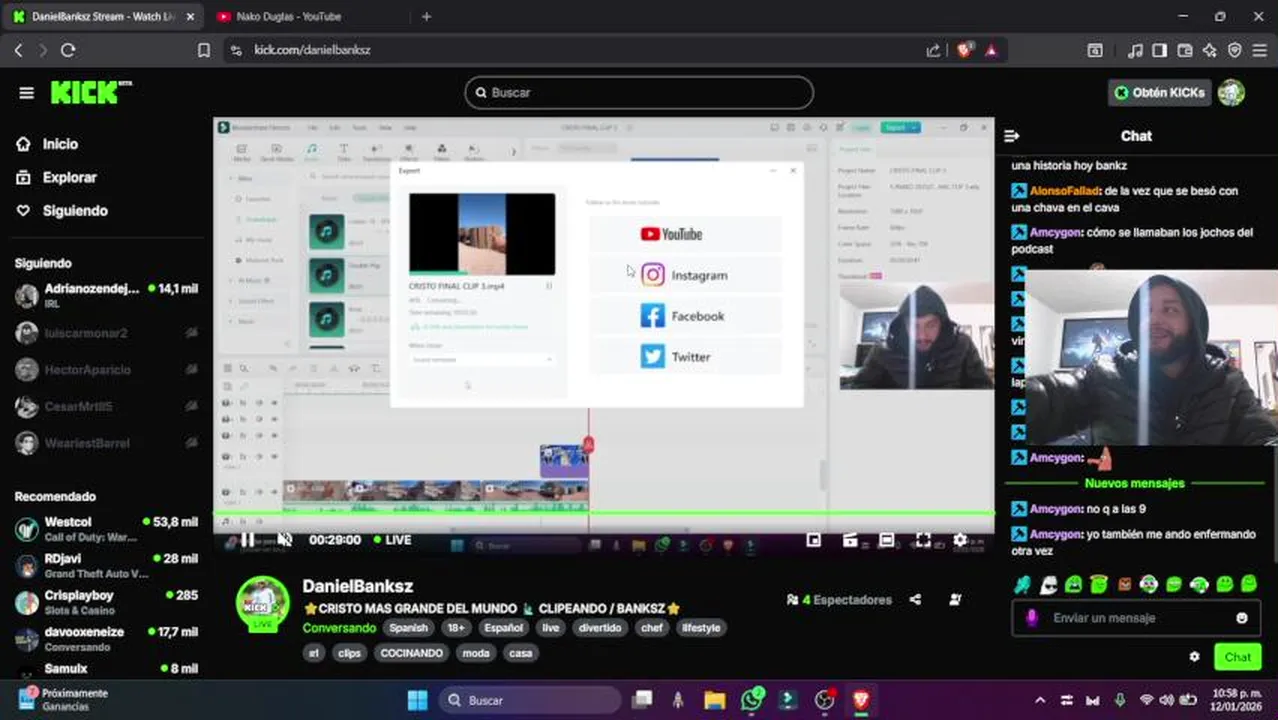Select the 18+ tag
The width and height of the screenshot is (1278, 720).
pos(456,628)
